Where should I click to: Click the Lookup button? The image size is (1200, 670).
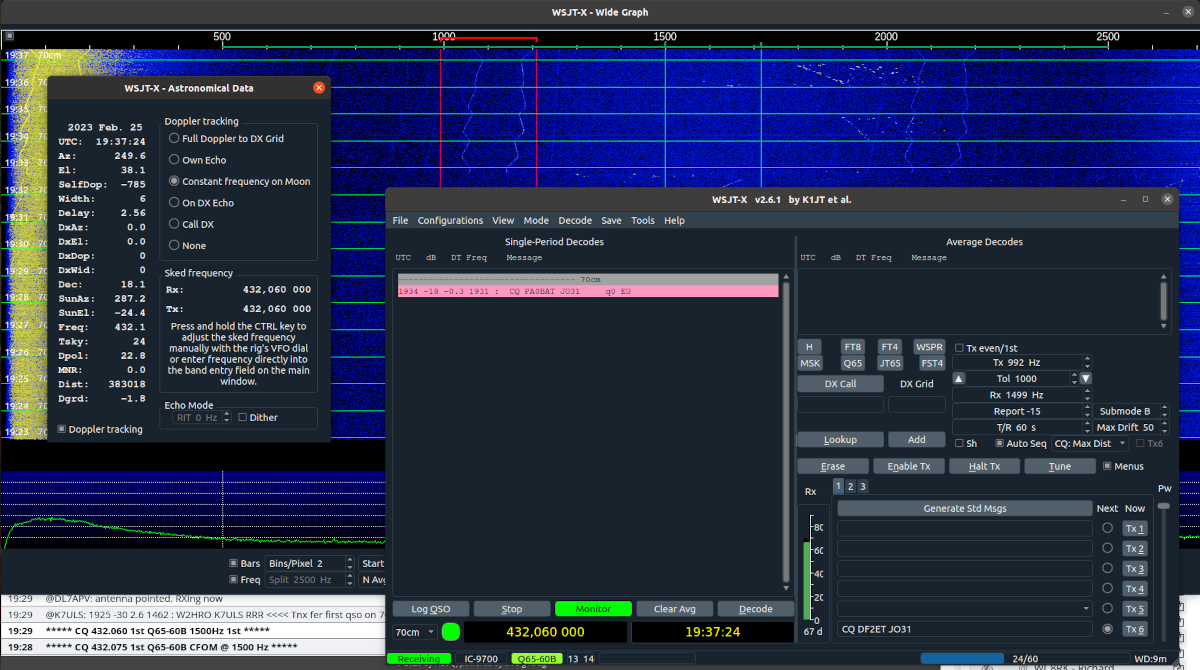click(840, 439)
